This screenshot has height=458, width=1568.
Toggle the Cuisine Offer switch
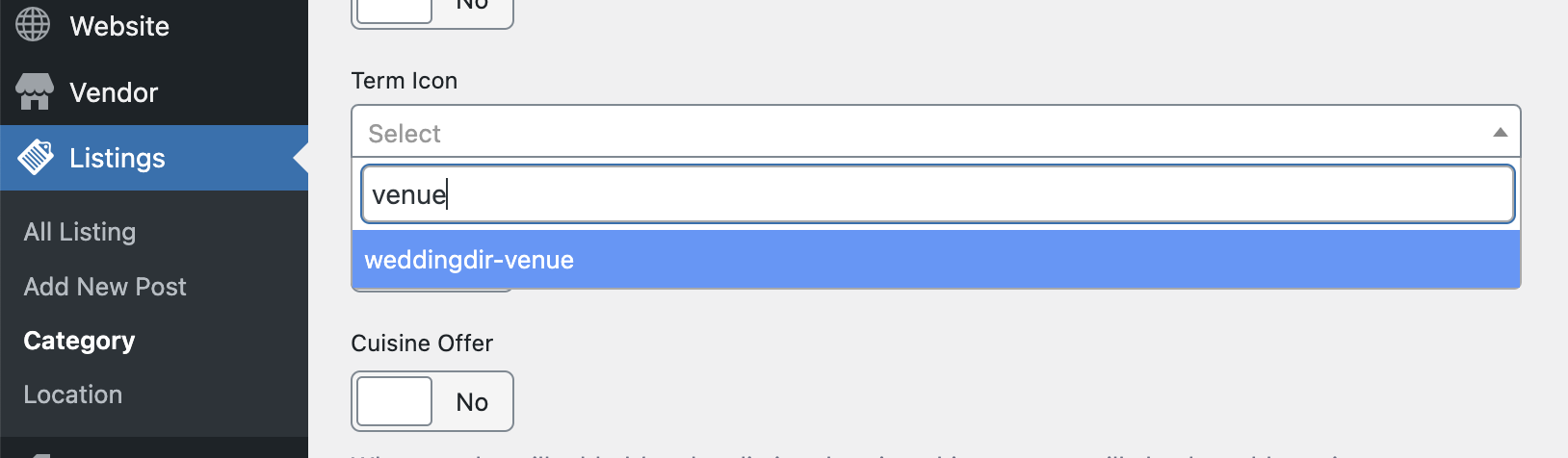click(432, 401)
